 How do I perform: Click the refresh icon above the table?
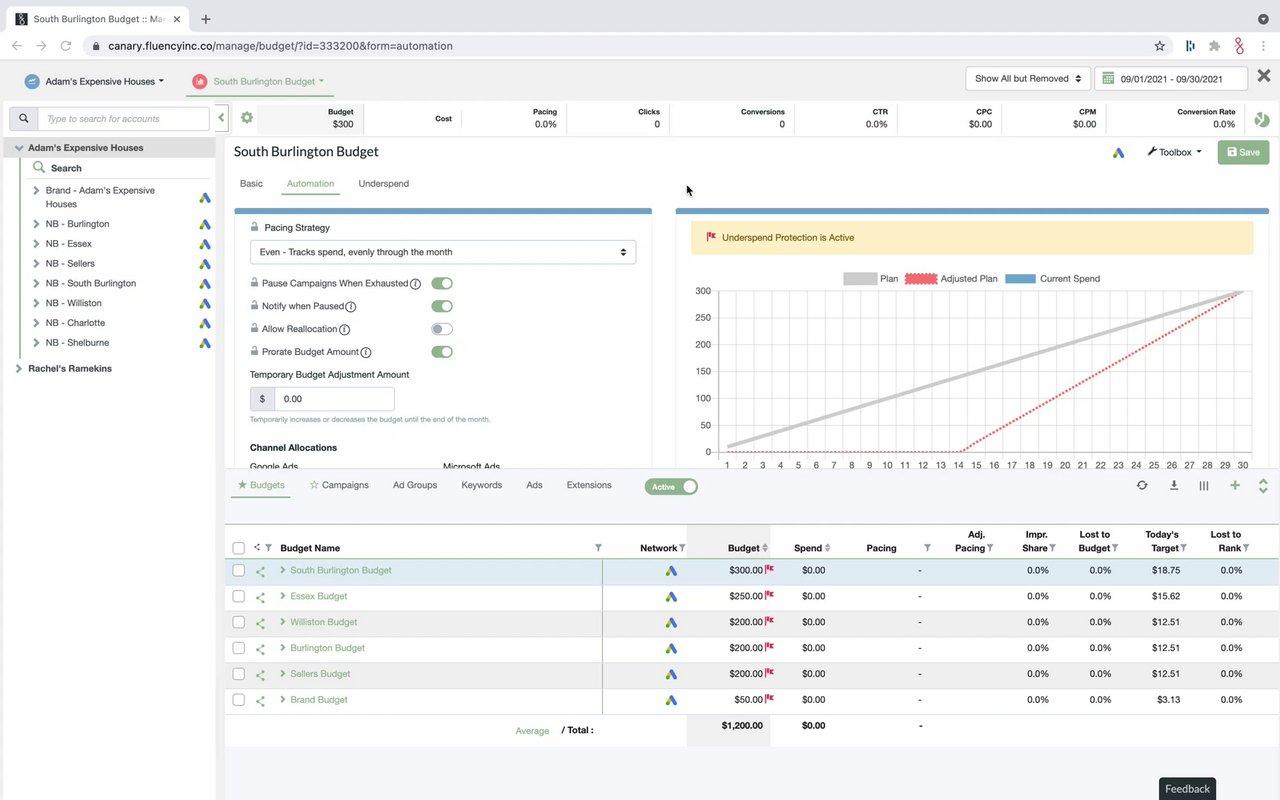(x=1142, y=485)
